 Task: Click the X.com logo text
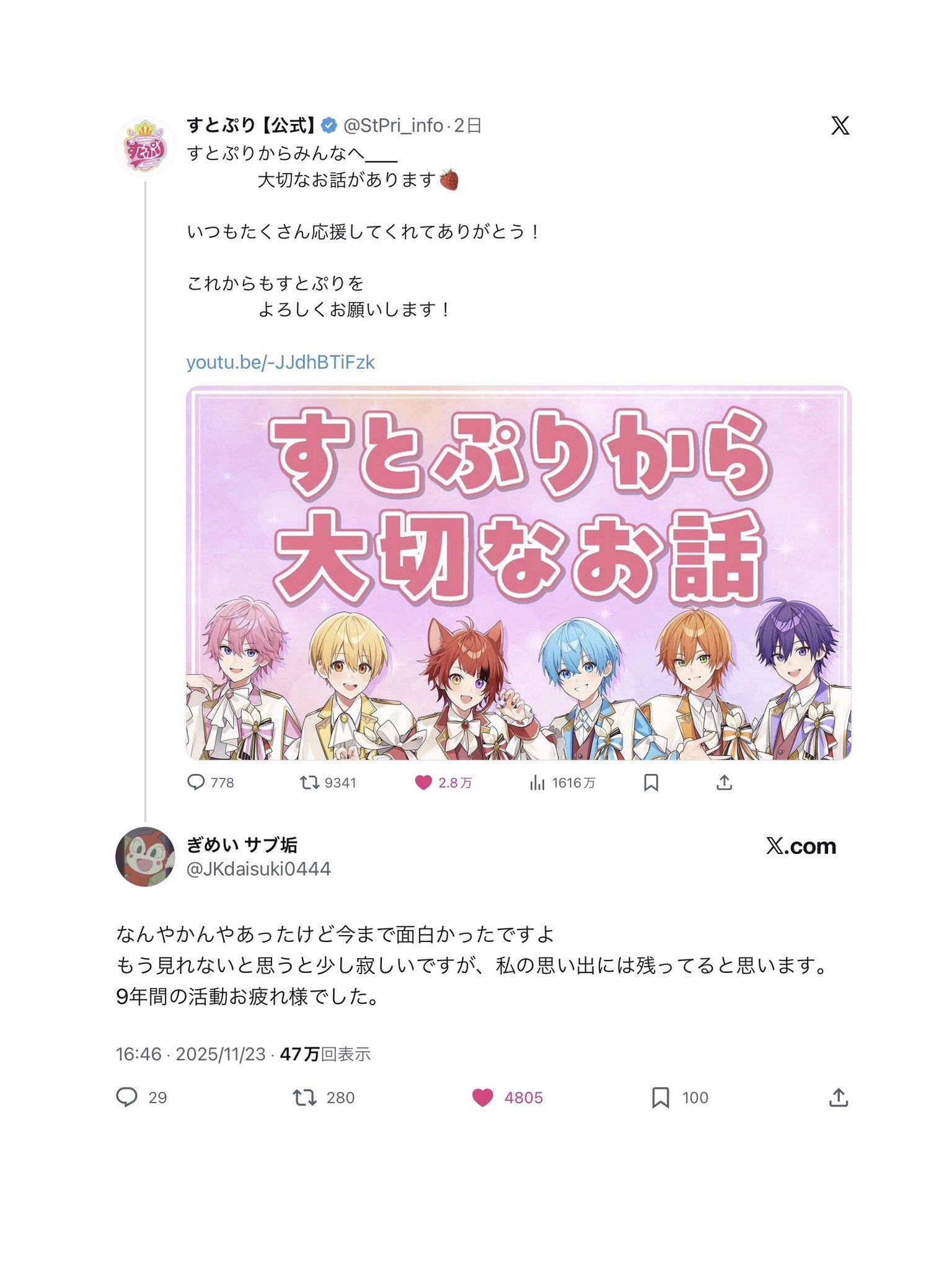(801, 846)
